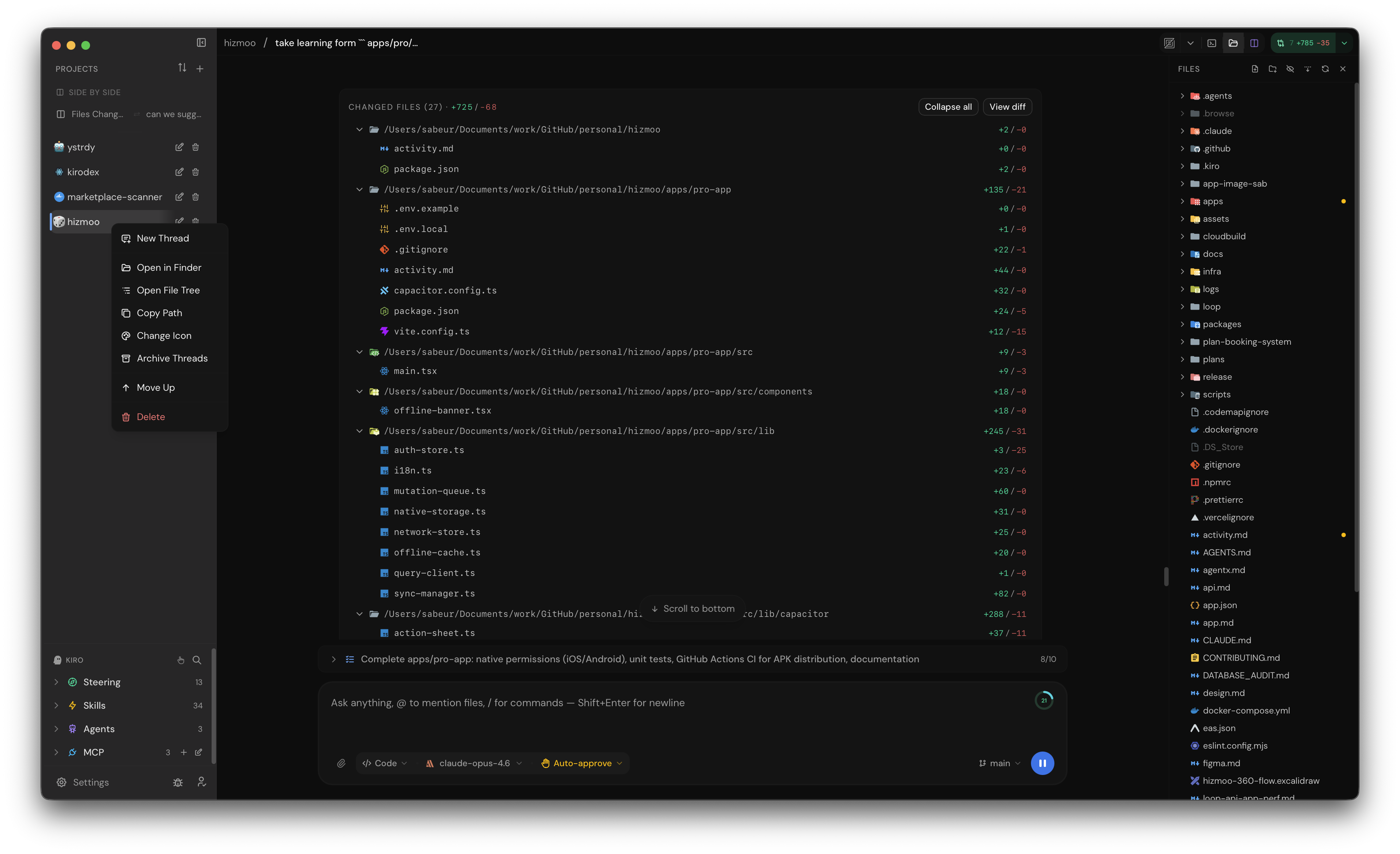This screenshot has height=854, width=1400.
Task: Open the editor icon in top toolbar
Action: [1169, 43]
